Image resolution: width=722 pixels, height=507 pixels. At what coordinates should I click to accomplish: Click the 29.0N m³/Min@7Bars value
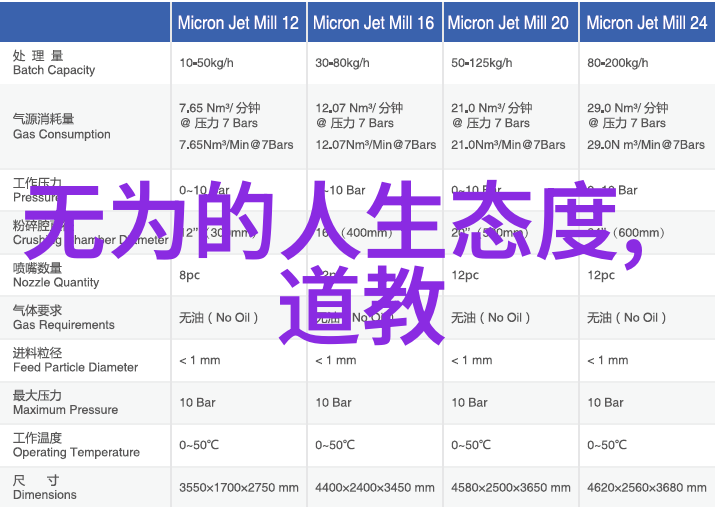click(x=646, y=145)
